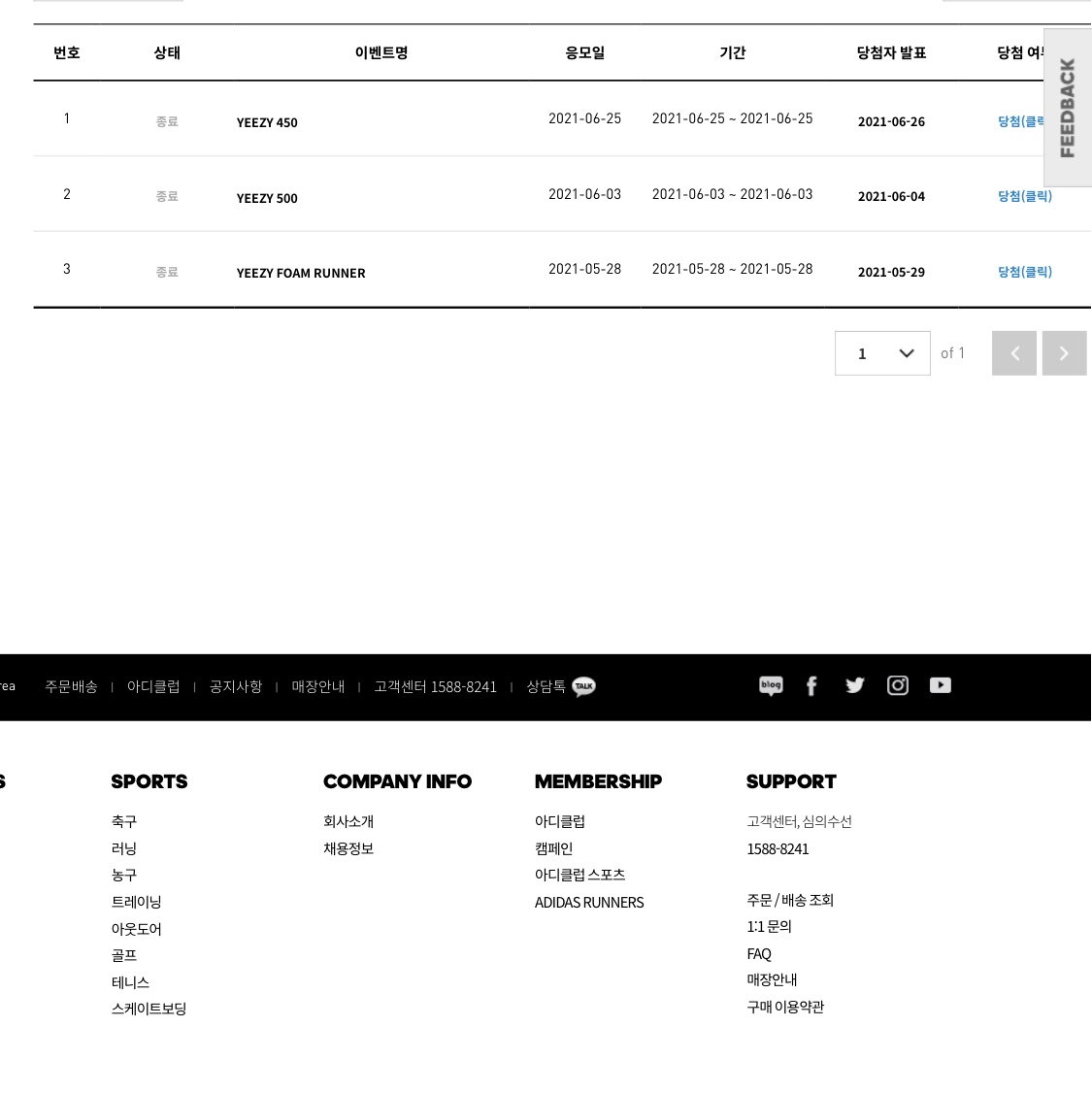This screenshot has height=1093, width=1092.
Task: Open ADIDAS RUNNERS link
Action: click(x=589, y=903)
